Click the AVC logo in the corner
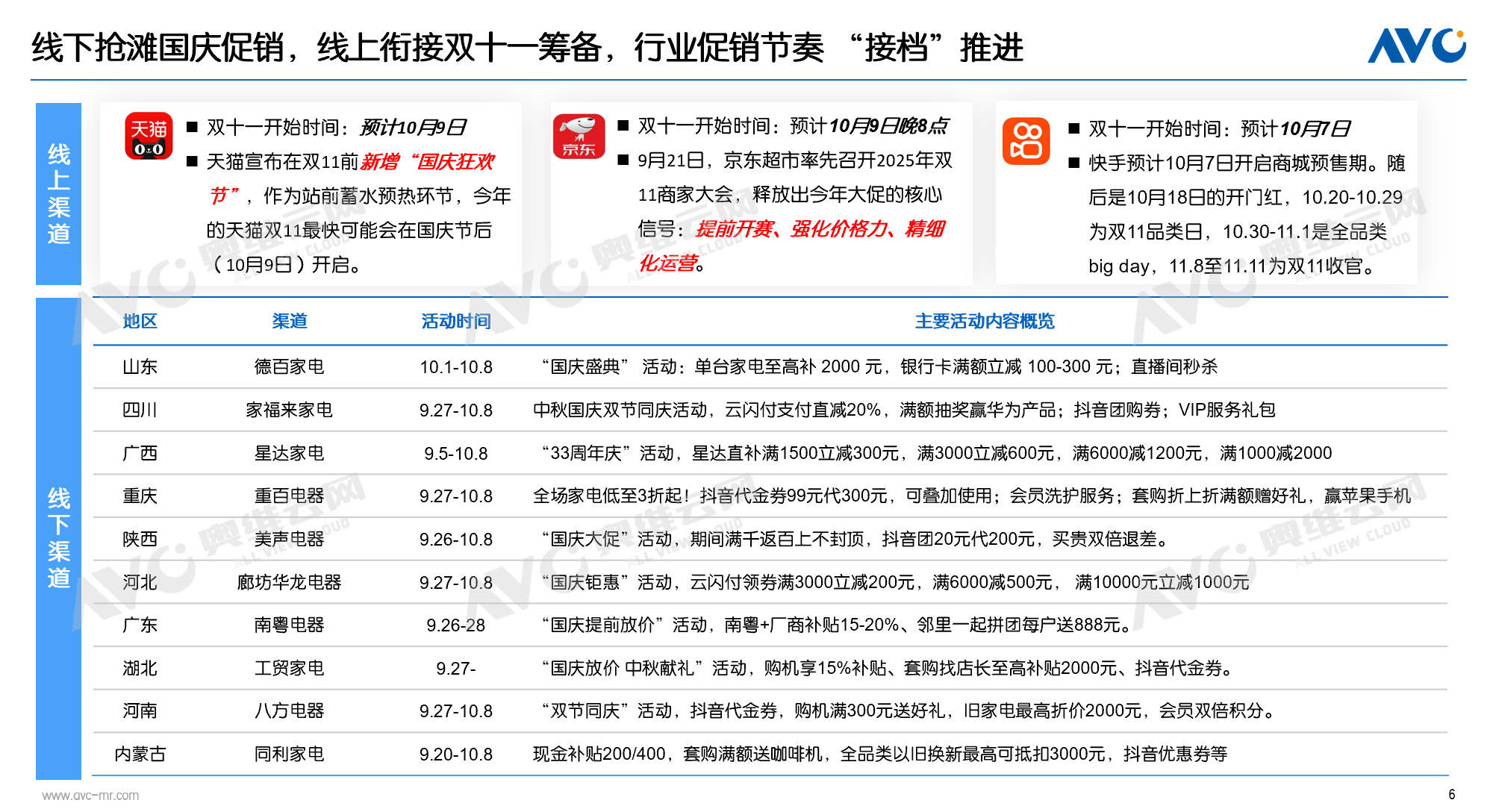The width and height of the screenshot is (1493, 812). 1415,46
